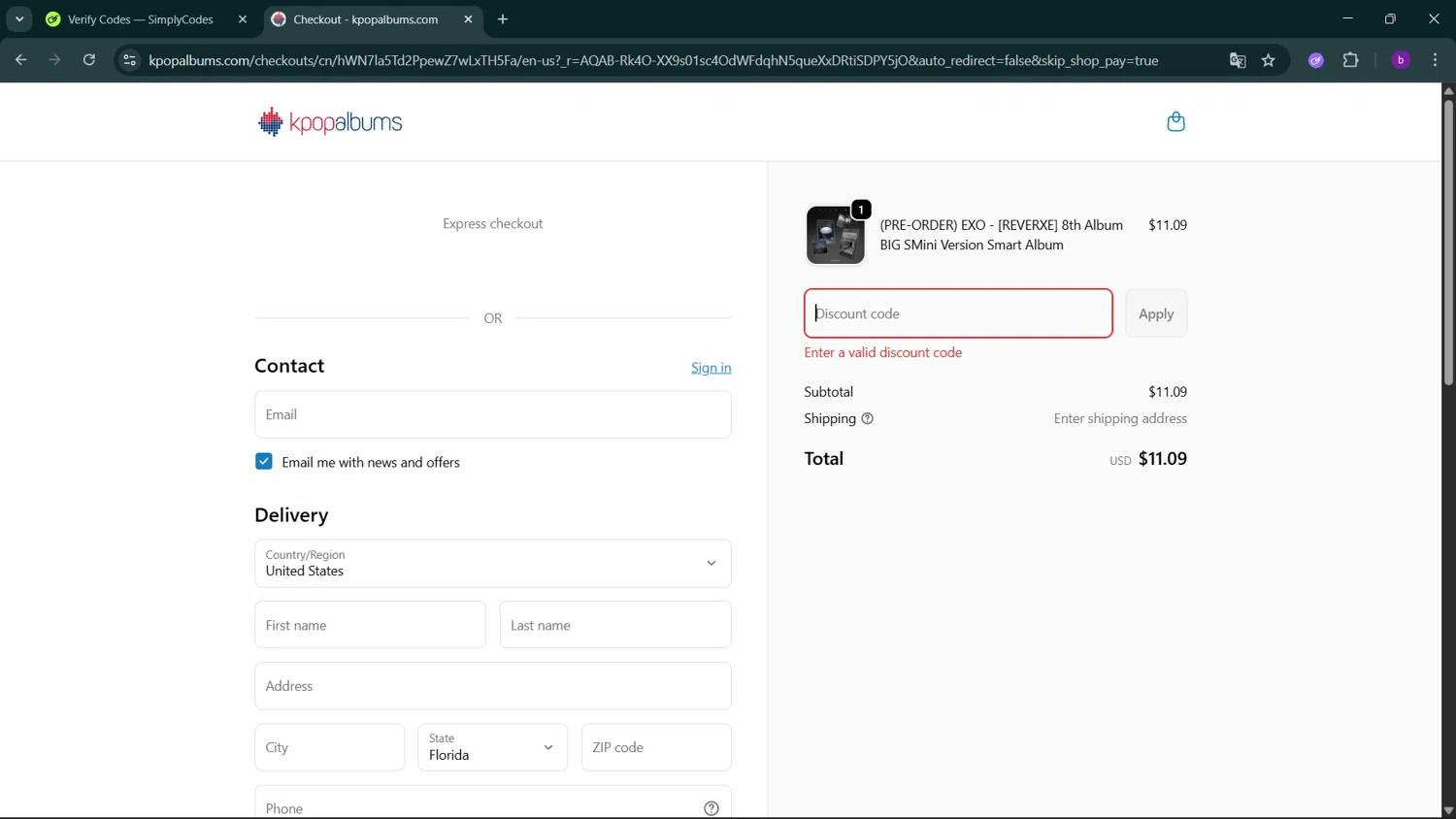
Task: Open the shopping bag cart icon
Action: tap(1175, 121)
